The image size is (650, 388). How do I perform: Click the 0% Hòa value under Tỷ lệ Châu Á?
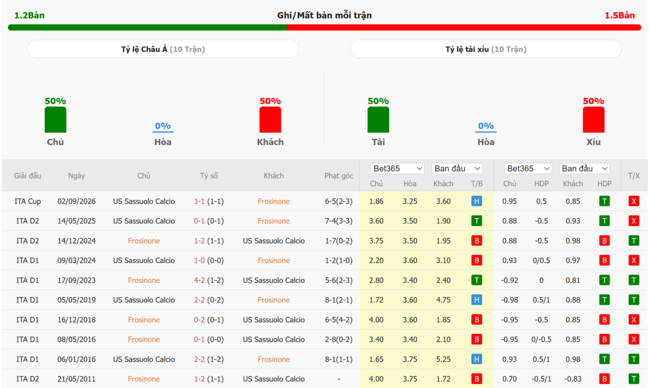[162, 126]
